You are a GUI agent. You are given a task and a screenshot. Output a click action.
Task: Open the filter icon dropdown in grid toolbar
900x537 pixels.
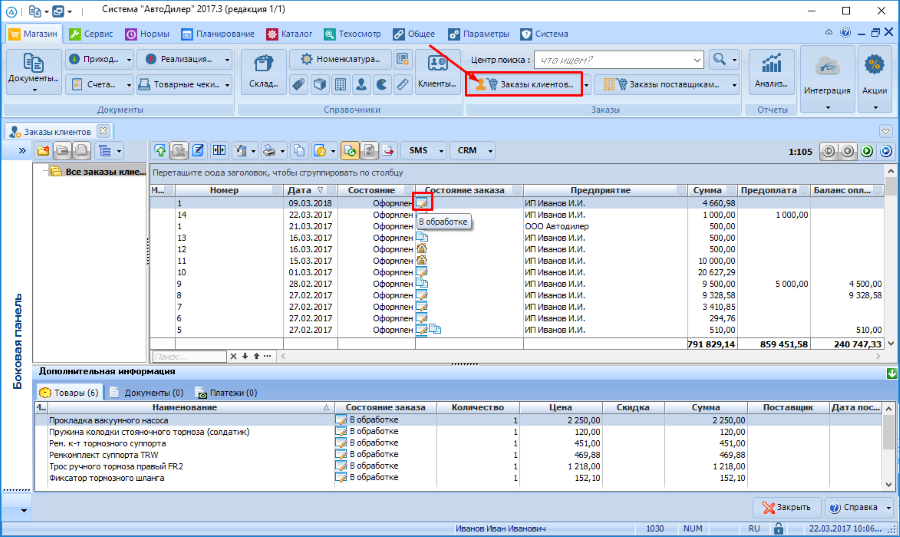(253, 151)
